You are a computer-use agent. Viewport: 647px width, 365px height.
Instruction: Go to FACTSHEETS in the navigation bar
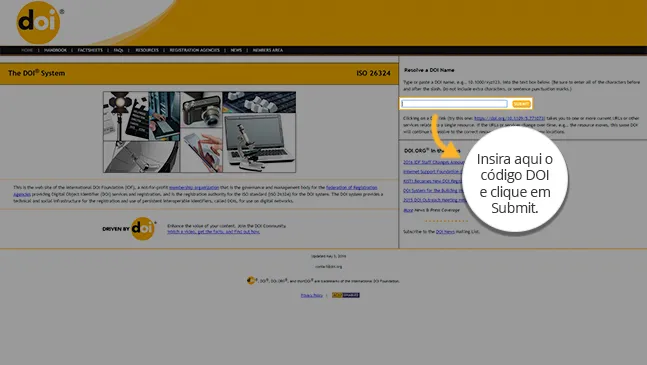point(90,50)
